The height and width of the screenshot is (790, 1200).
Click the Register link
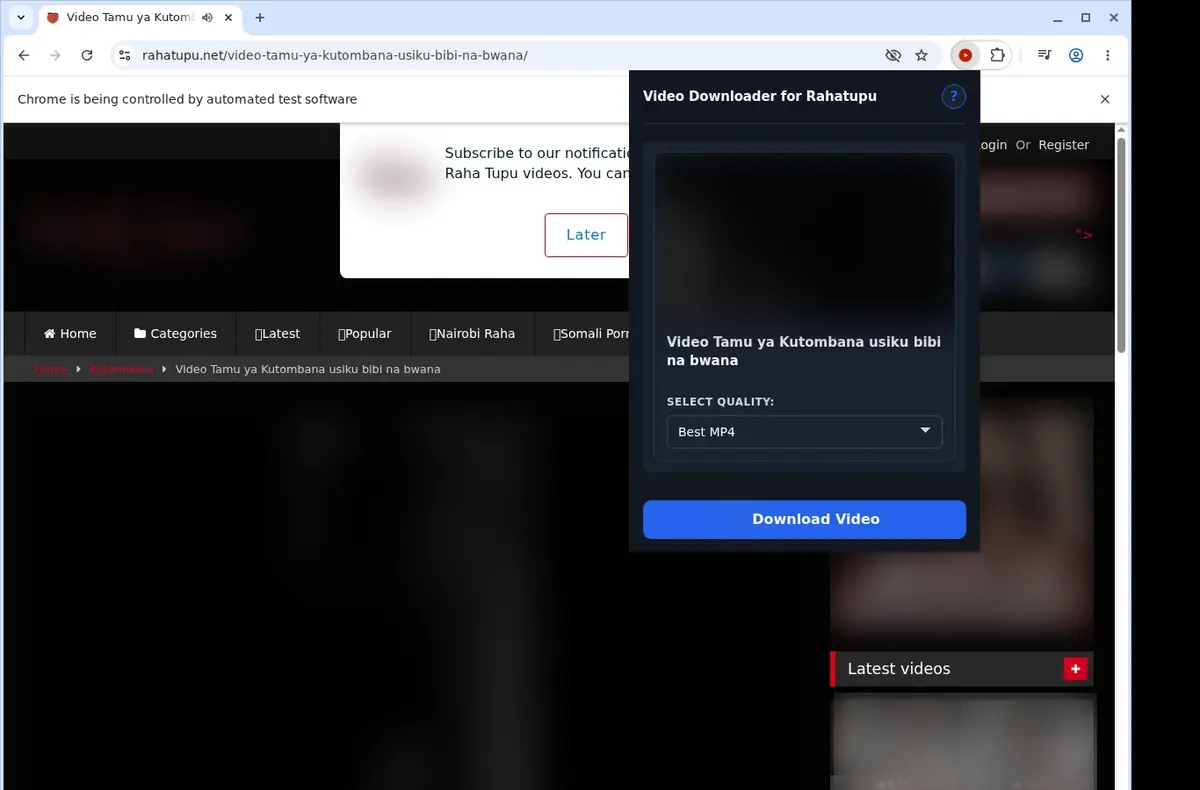click(1063, 145)
